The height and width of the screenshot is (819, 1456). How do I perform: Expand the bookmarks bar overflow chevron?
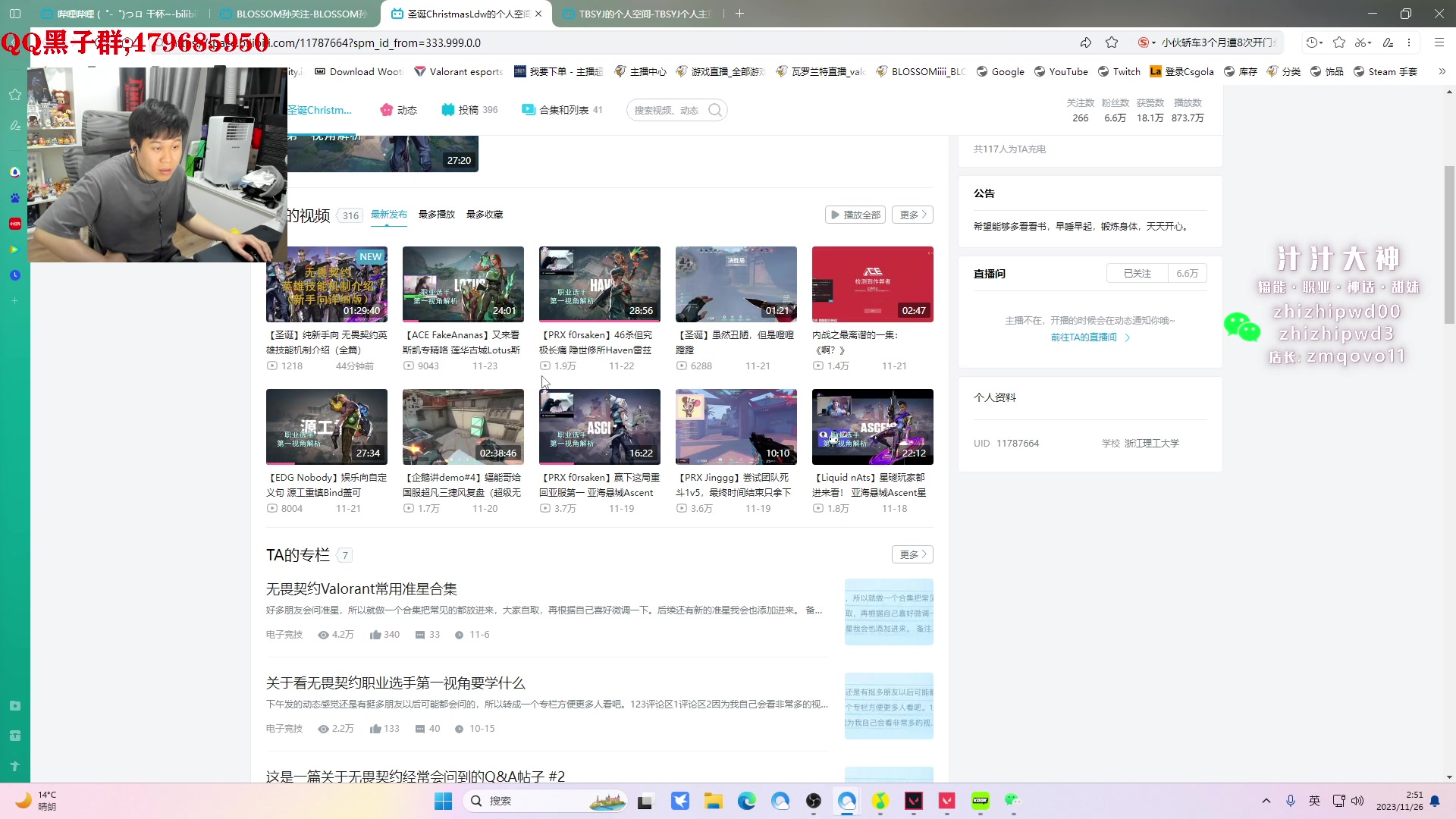point(1442,71)
